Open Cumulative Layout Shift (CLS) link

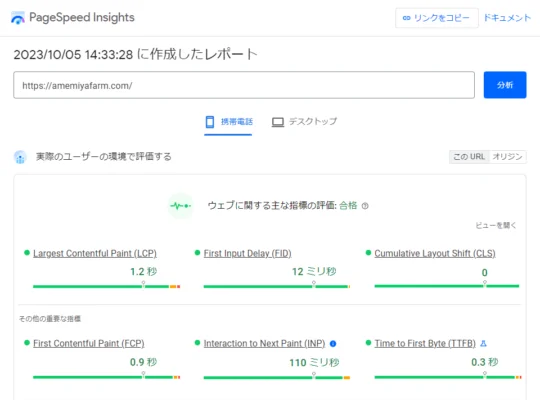tap(435, 254)
